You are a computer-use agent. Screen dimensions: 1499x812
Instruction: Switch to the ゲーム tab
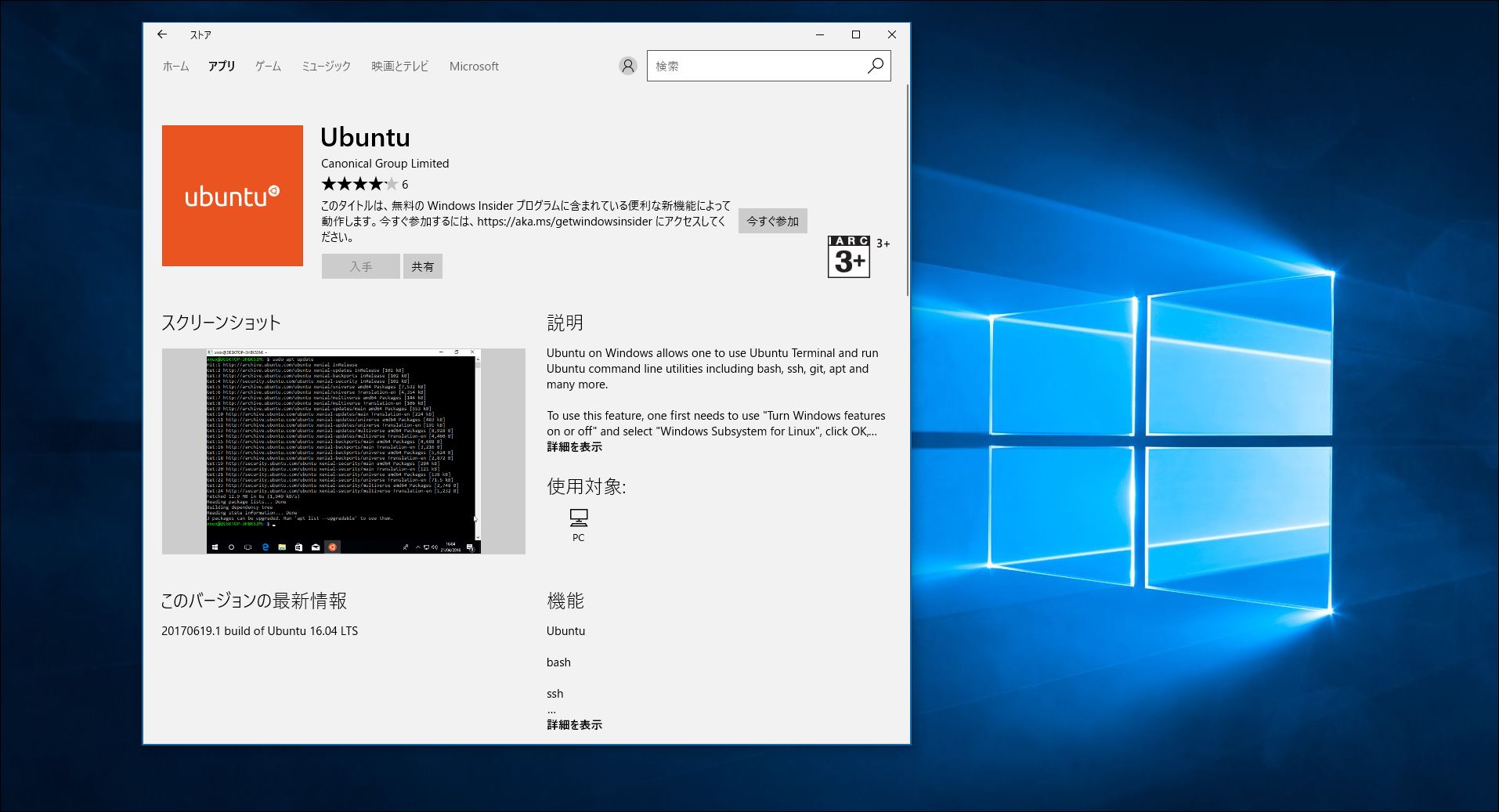268,66
